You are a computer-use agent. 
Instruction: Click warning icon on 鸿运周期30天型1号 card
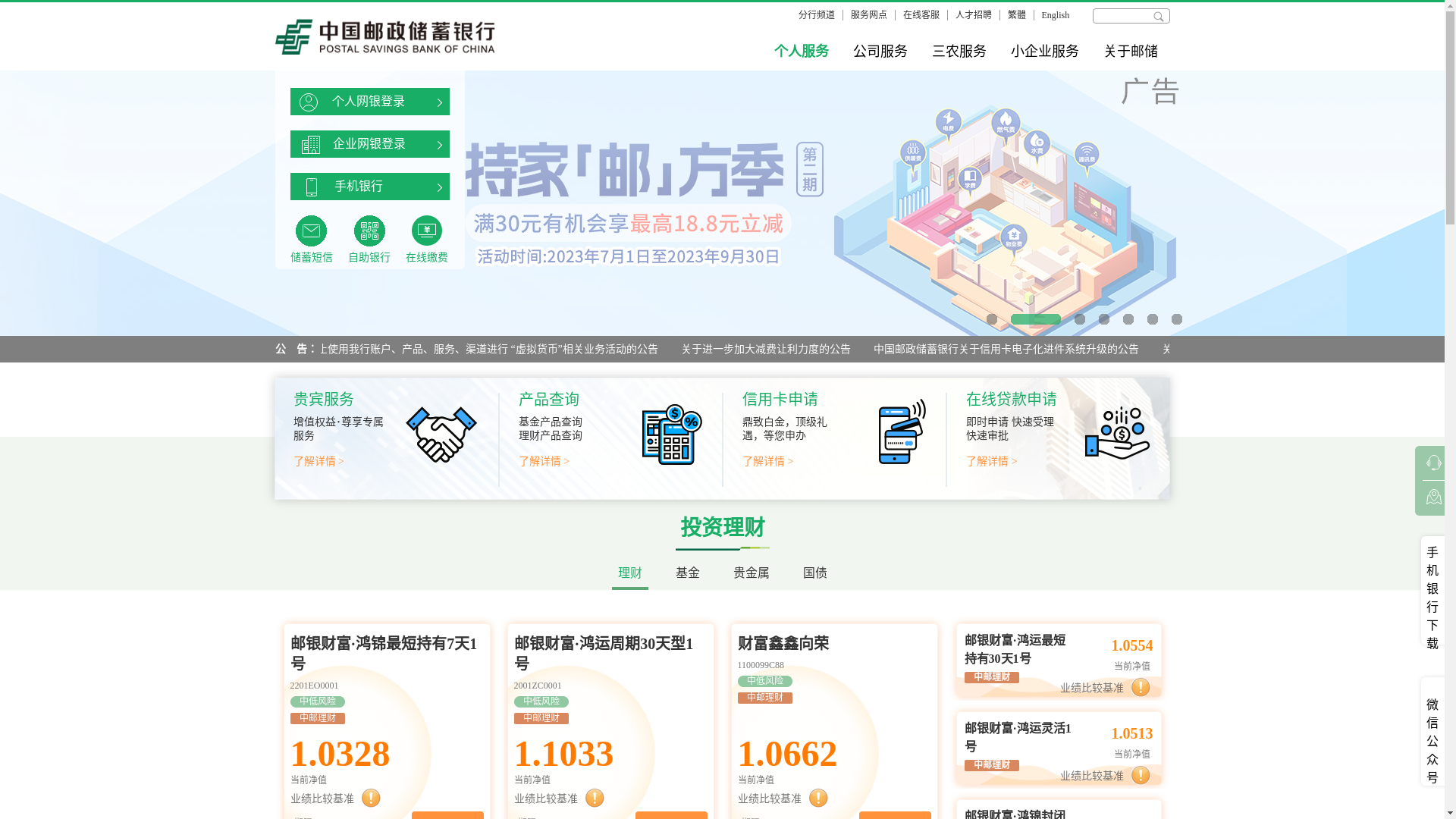coord(595,798)
